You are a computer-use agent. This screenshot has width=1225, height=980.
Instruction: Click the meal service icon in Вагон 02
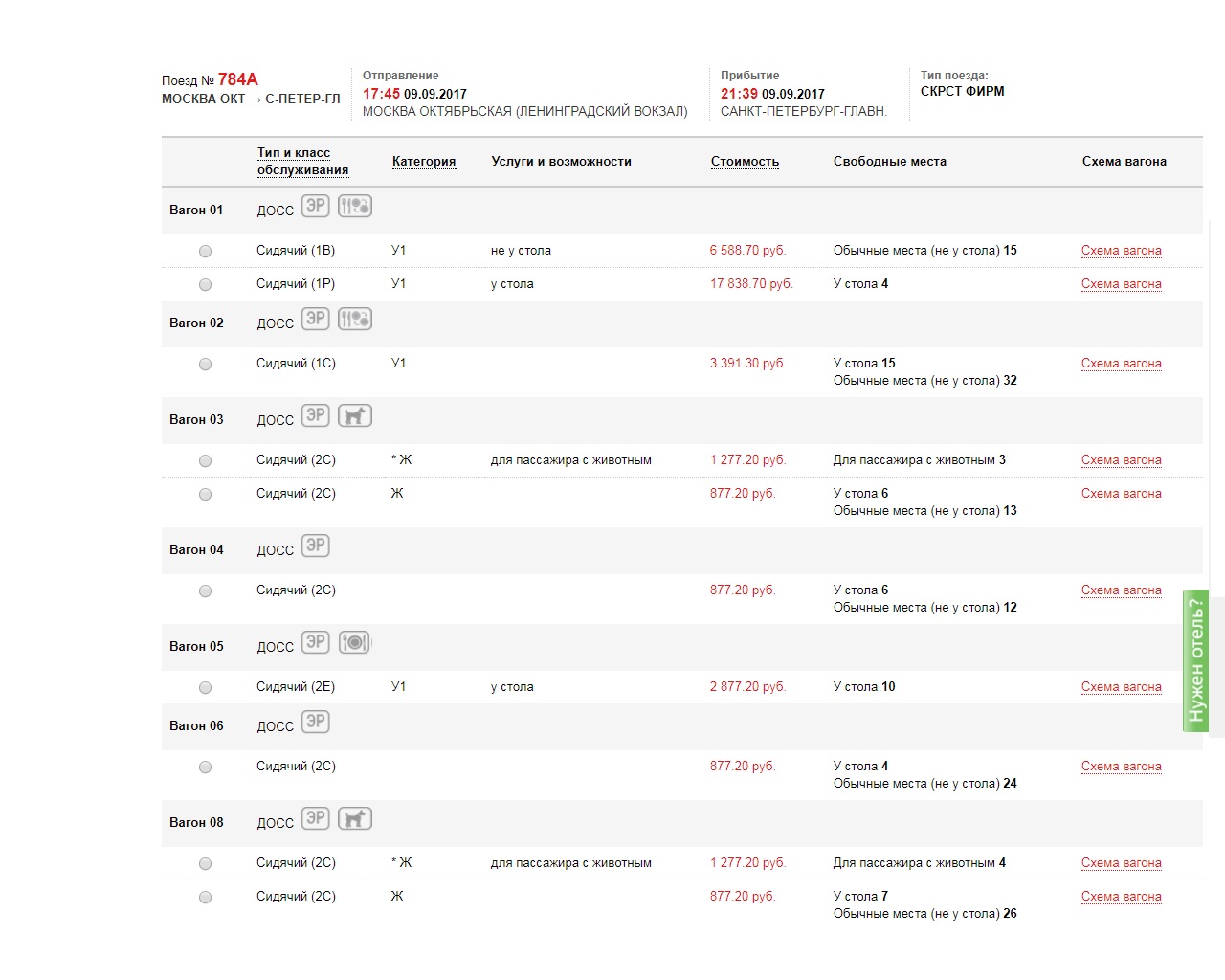[355, 319]
